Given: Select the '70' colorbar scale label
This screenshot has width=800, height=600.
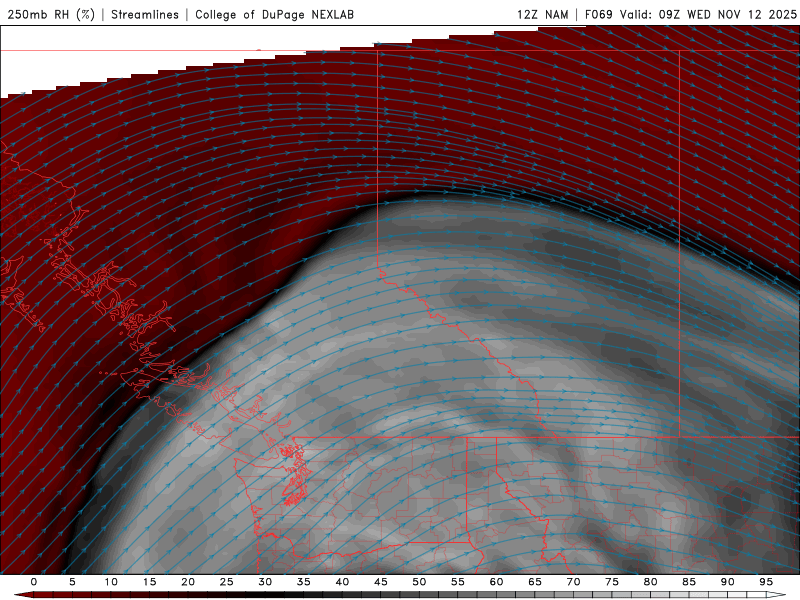Looking at the screenshot, I should (x=573, y=582).
